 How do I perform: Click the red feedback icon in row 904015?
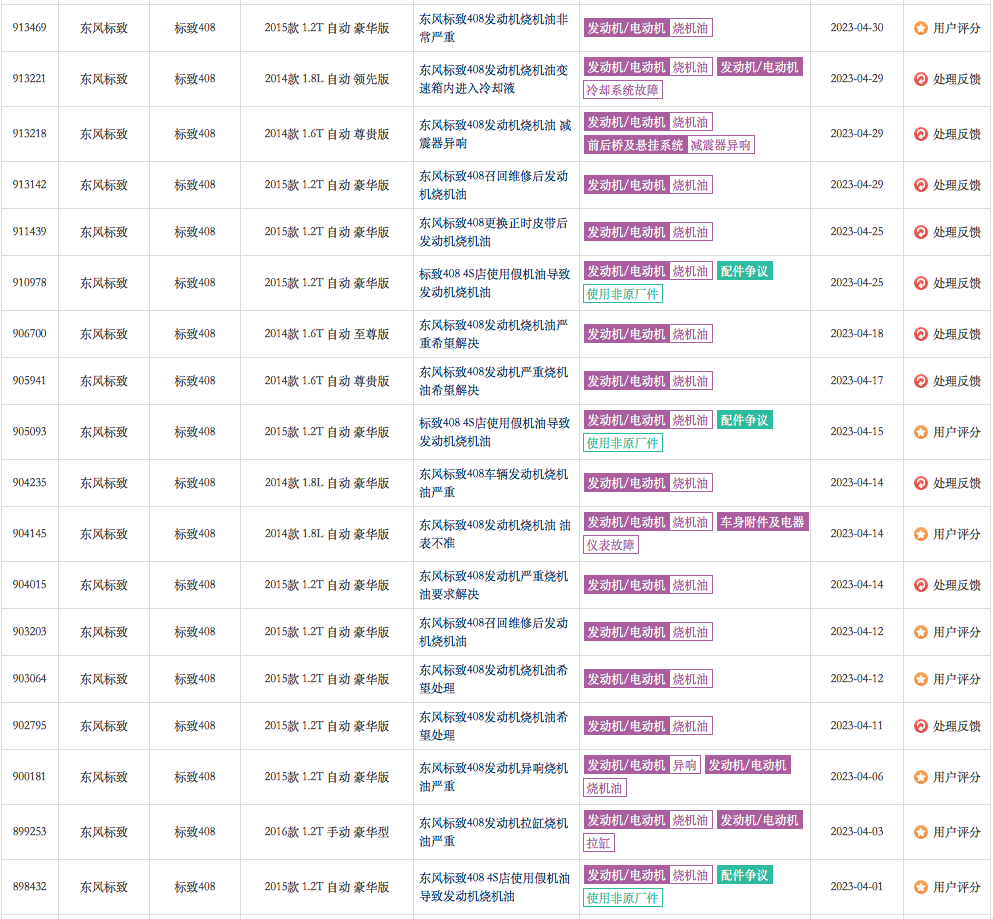click(921, 585)
